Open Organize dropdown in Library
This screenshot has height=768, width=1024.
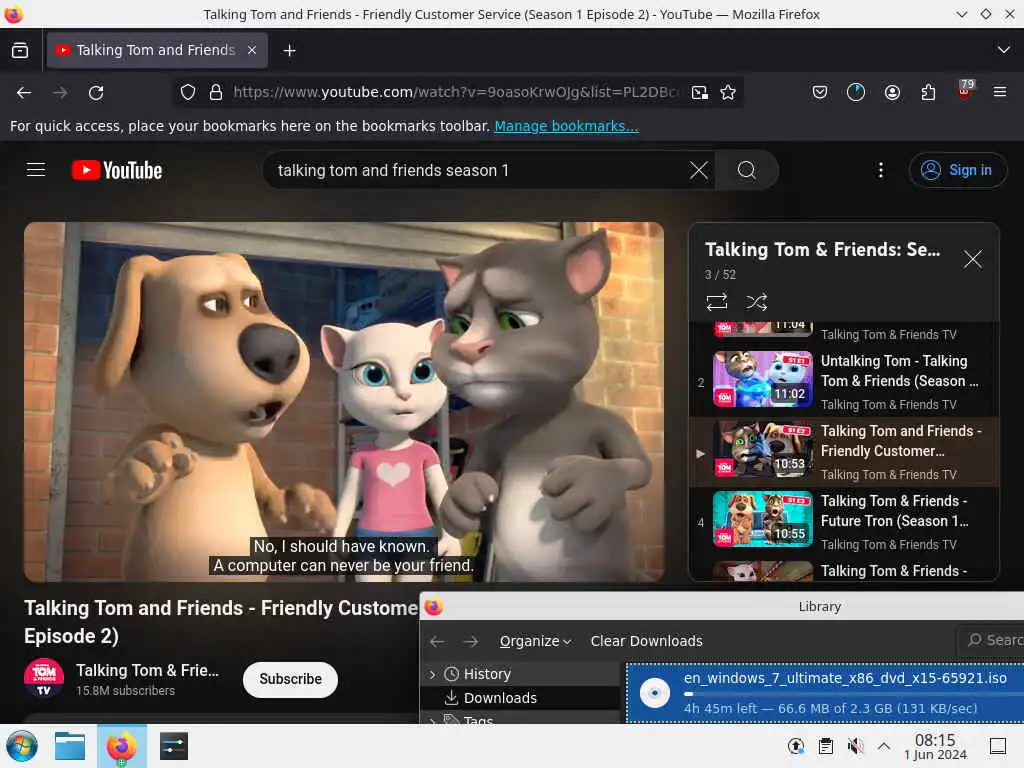click(535, 641)
